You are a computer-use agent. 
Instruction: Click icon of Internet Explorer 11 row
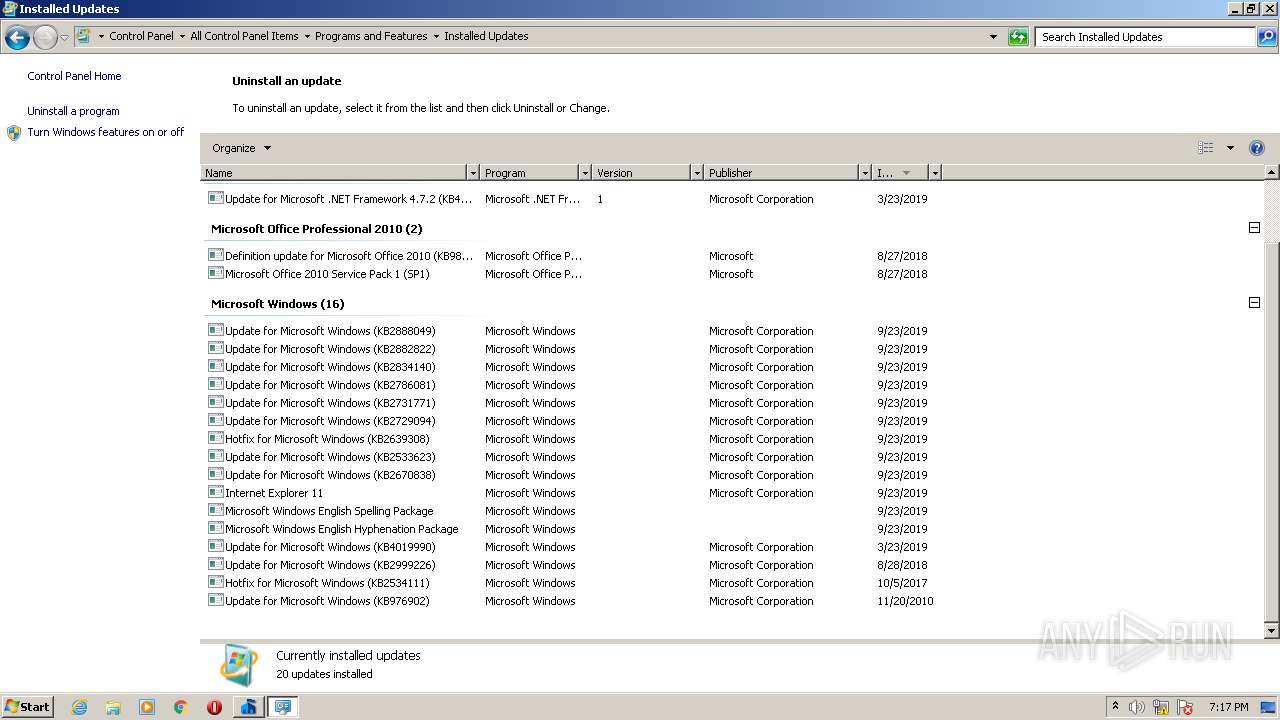tap(215, 492)
